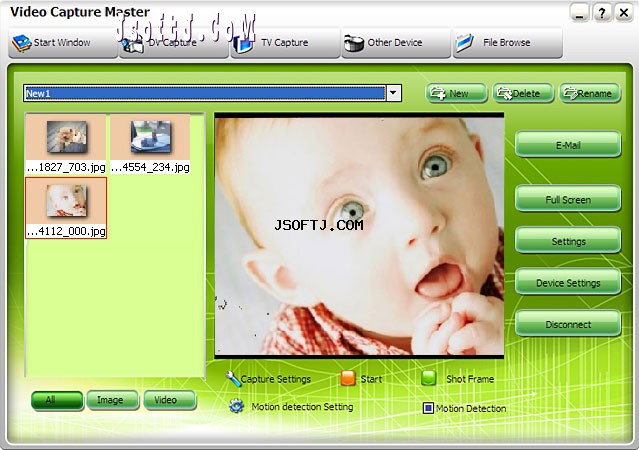This screenshot has height=450, width=639.
Task: Open the Start Window tab
Action: click(63, 43)
